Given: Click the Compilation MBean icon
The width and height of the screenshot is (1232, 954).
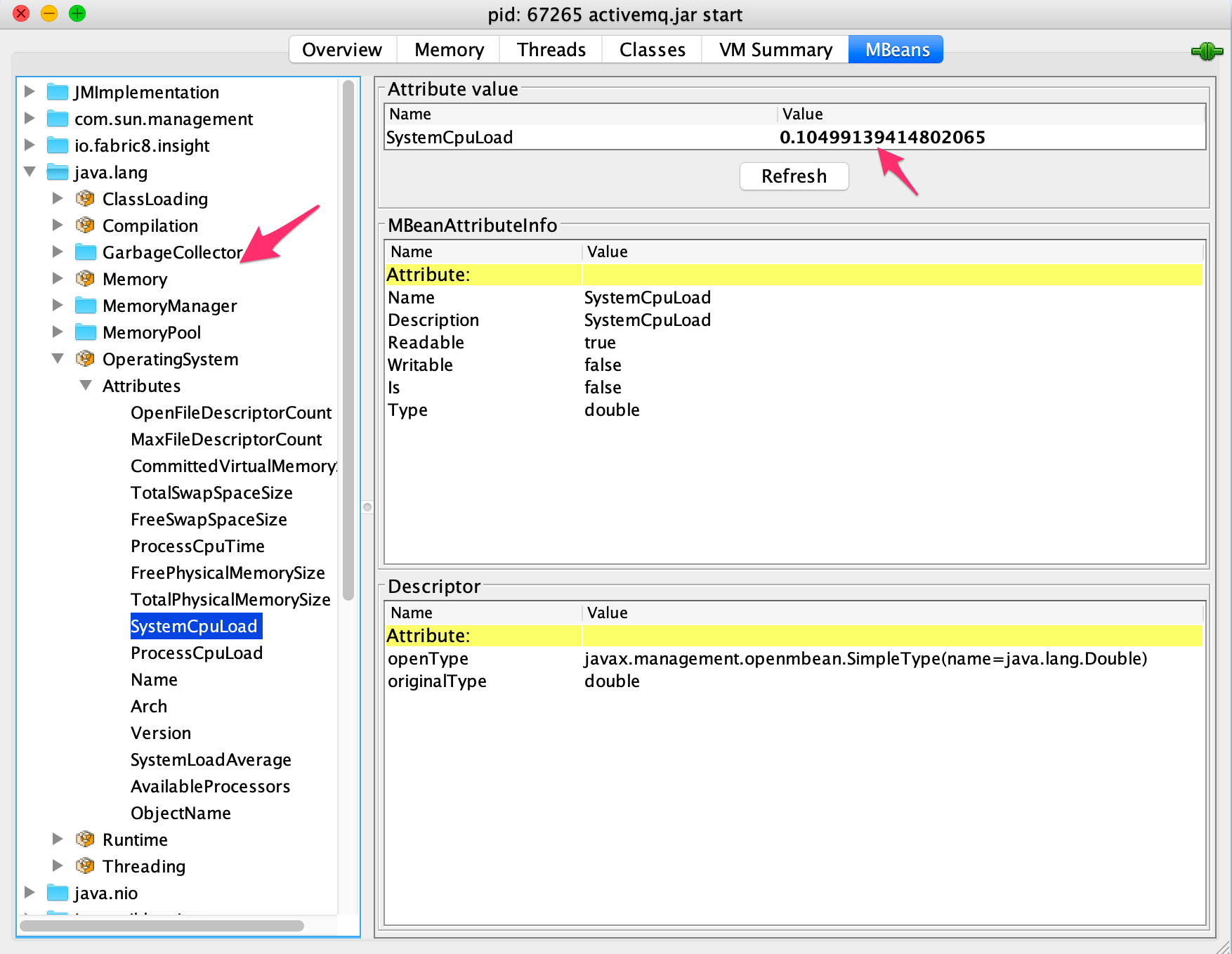Looking at the screenshot, I should (85, 226).
